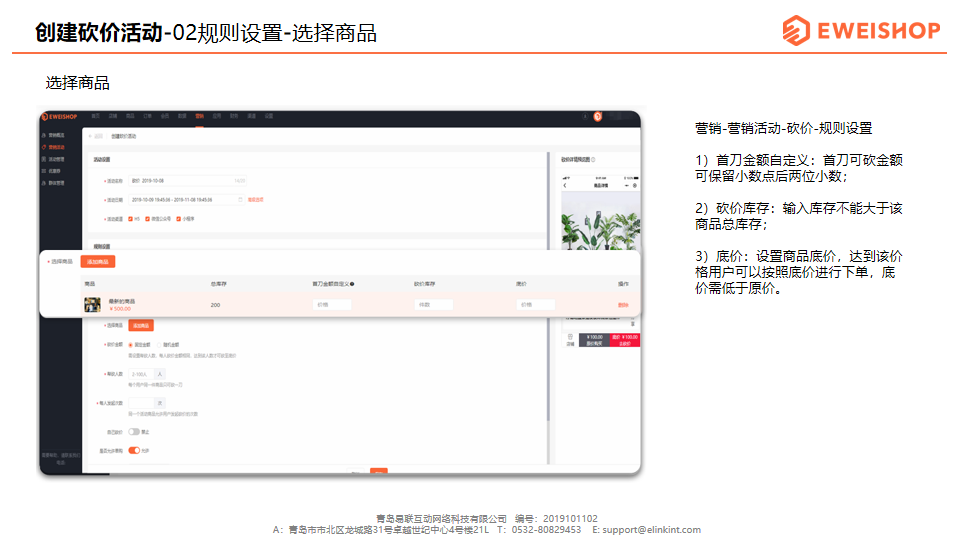This screenshot has width=960, height=540.
Task: Uncheck the 小程序 channel checkbox
Action: pos(179,219)
